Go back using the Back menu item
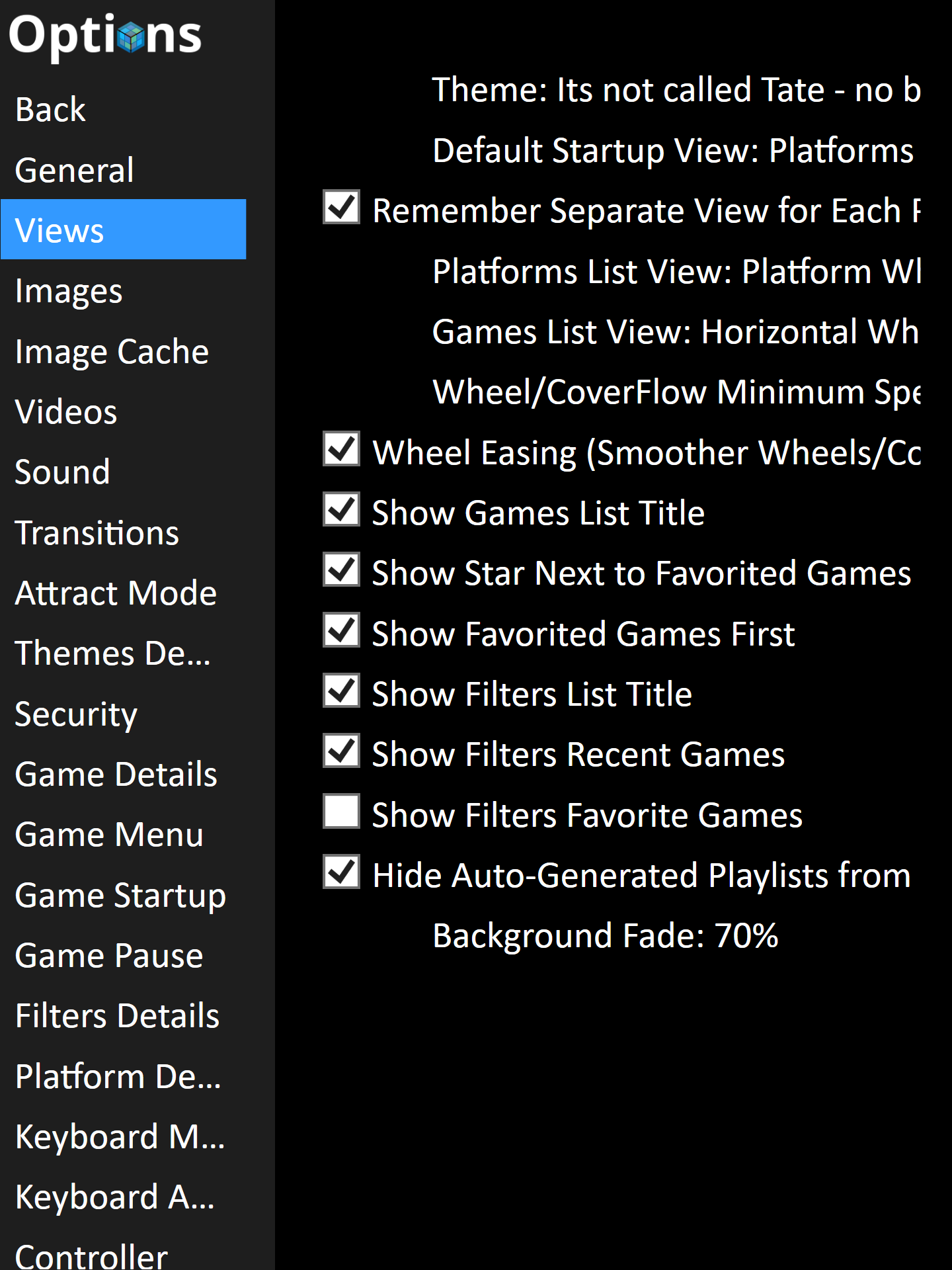This screenshot has width=952, height=1270. 50,110
